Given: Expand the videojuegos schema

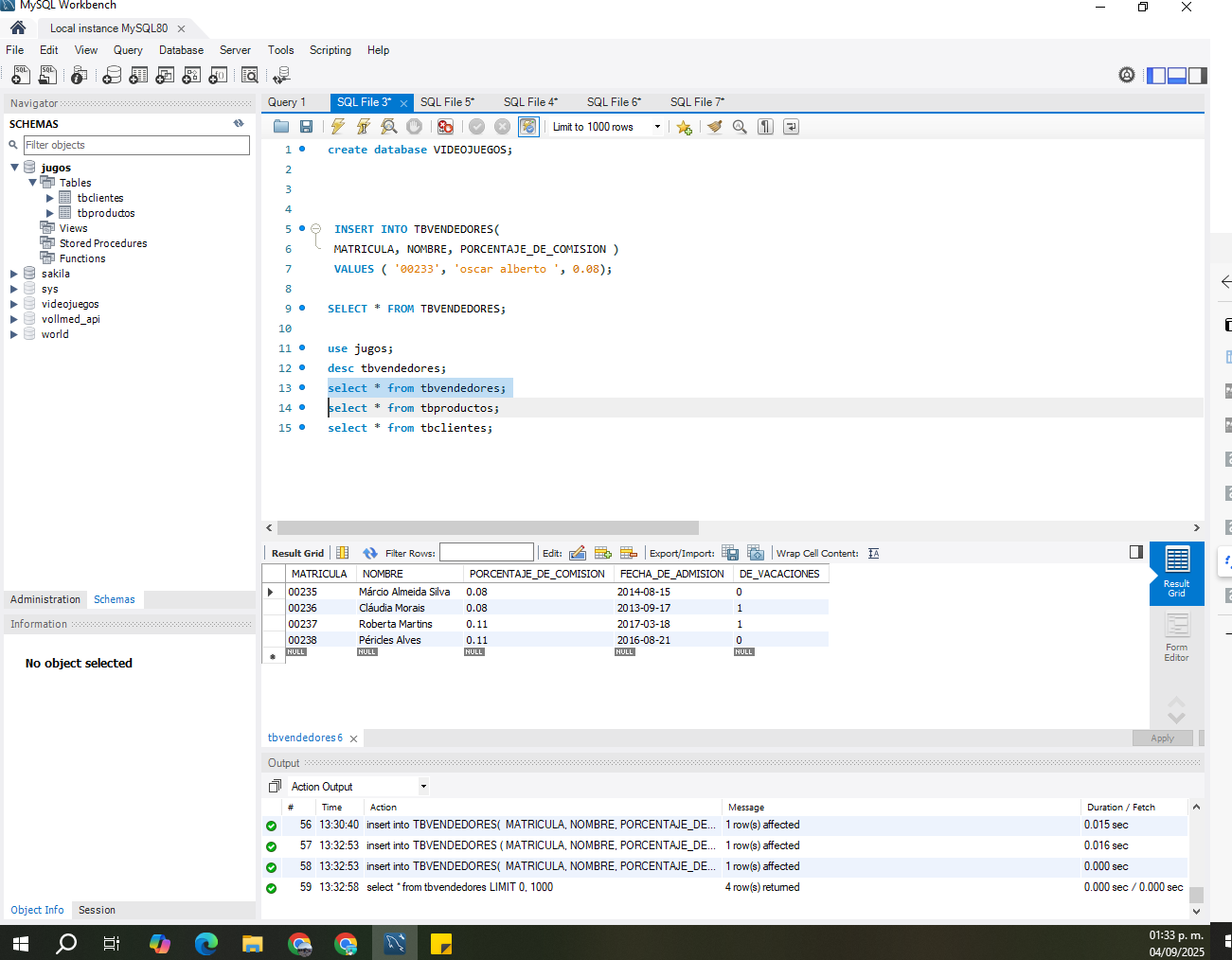Looking at the screenshot, I should (x=14, y=304).
